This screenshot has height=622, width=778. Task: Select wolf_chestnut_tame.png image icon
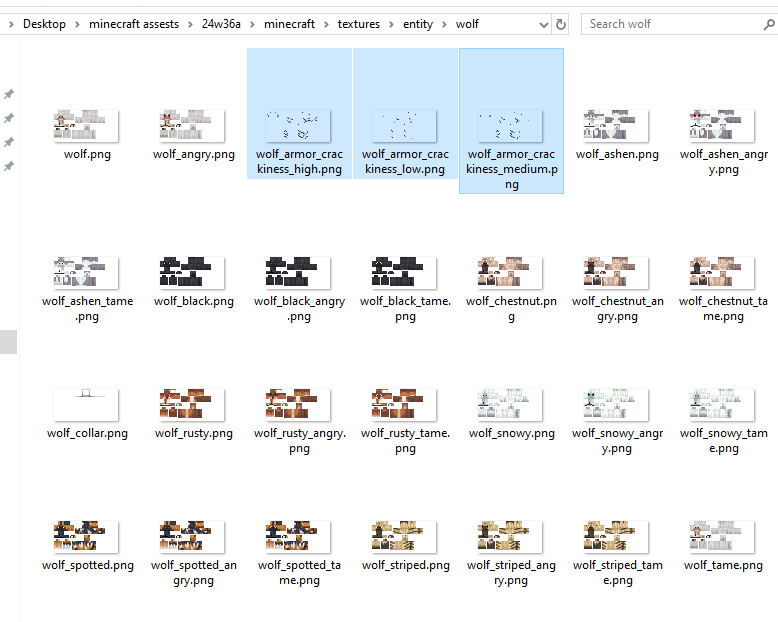722,272
